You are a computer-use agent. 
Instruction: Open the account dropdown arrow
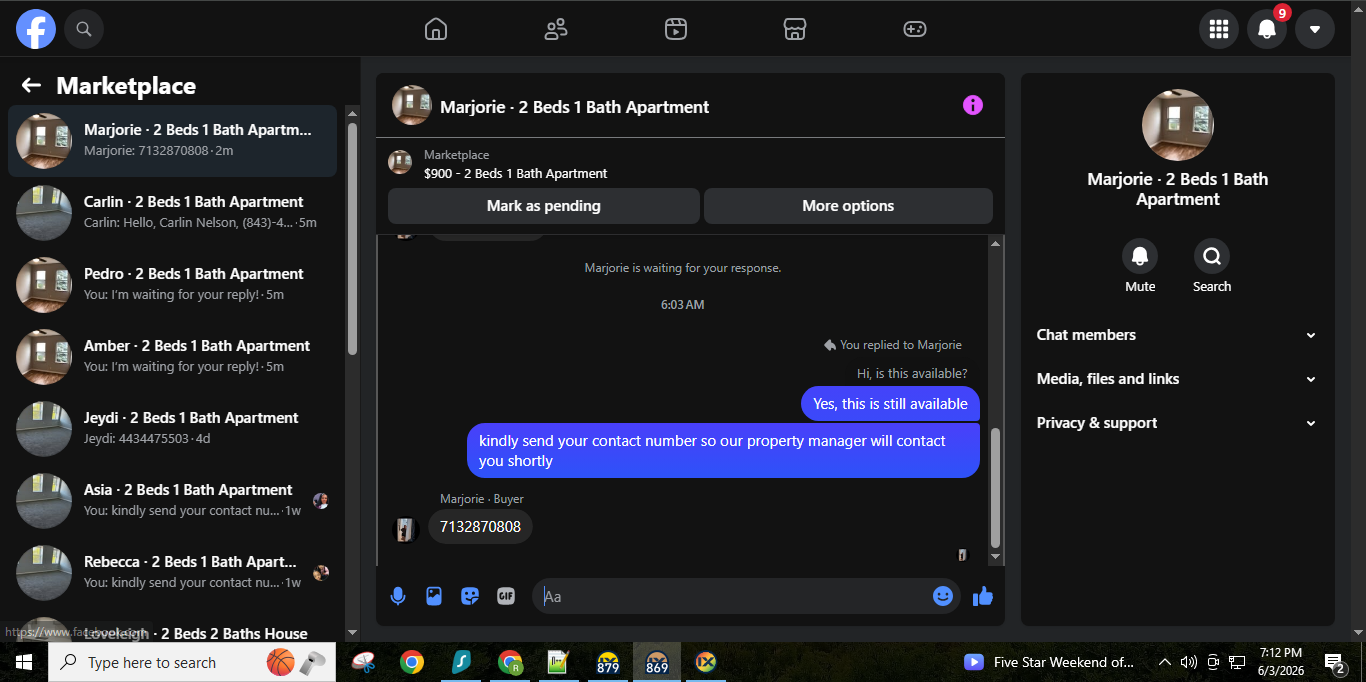coord(1315,29)
